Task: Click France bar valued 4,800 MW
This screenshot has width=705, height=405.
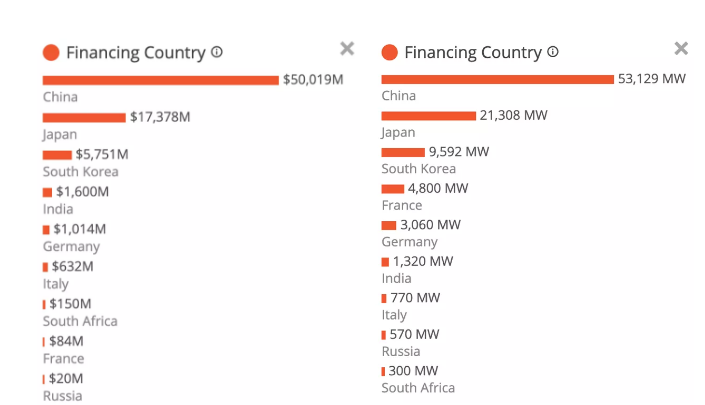Action: point(392,189)
